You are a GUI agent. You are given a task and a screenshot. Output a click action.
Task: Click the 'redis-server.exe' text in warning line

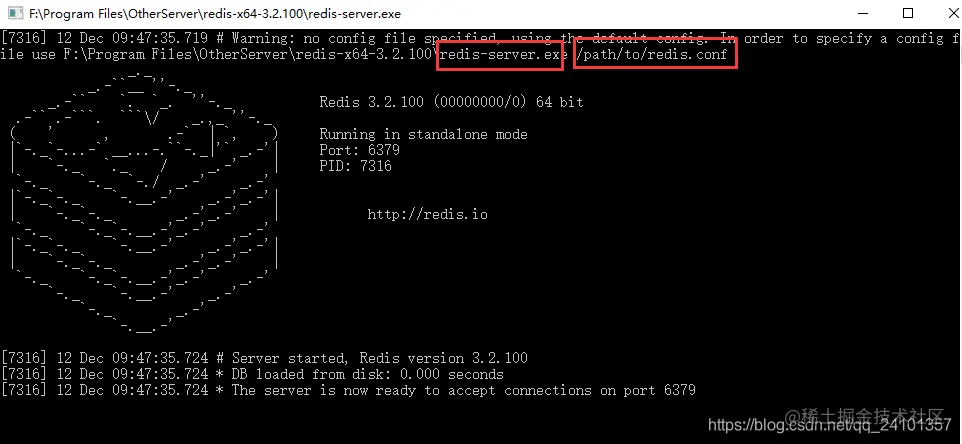click(x=502, y=55)
